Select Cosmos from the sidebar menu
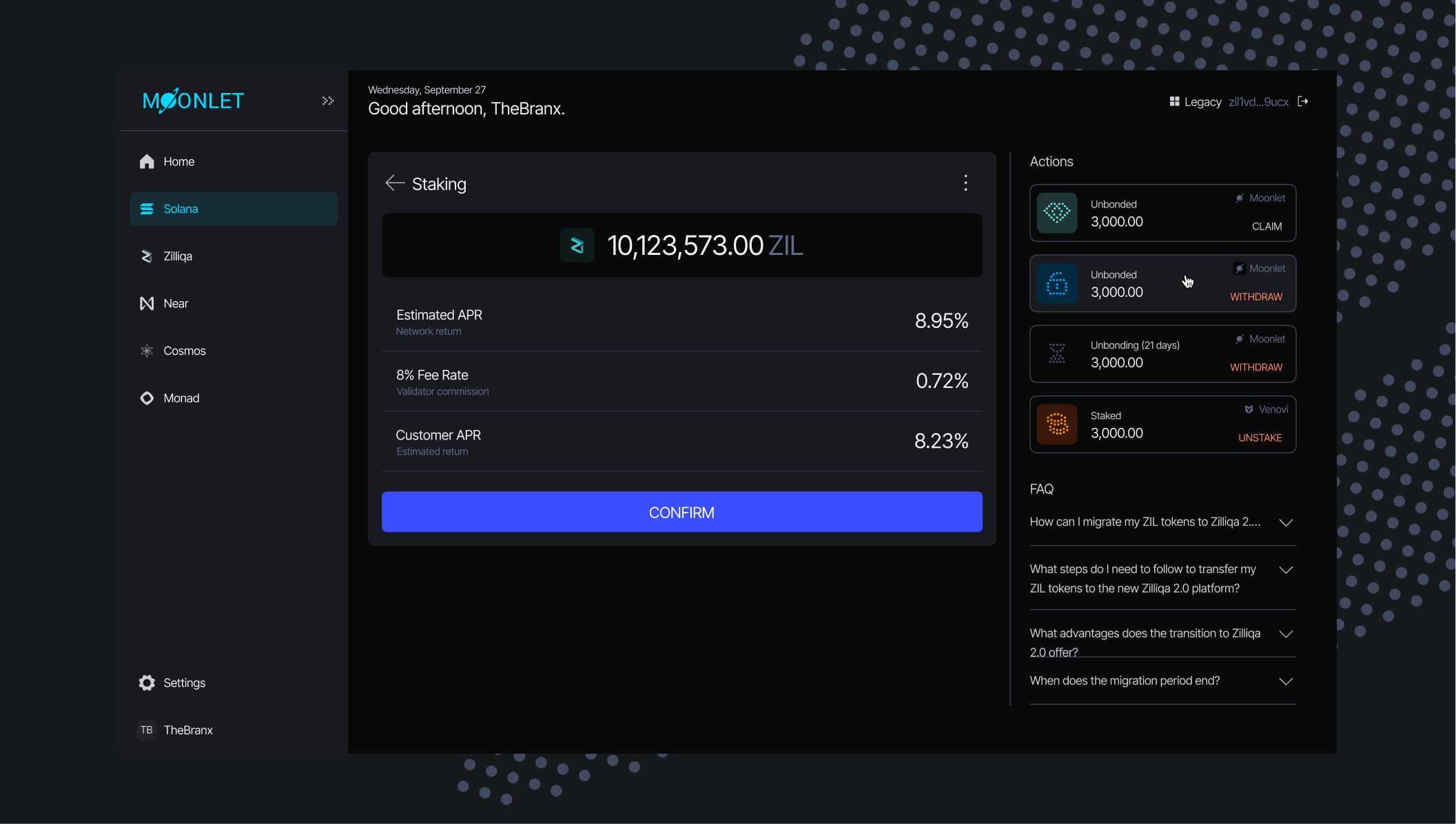Viewport: 1456px width, 824px height. pos(184,351)
